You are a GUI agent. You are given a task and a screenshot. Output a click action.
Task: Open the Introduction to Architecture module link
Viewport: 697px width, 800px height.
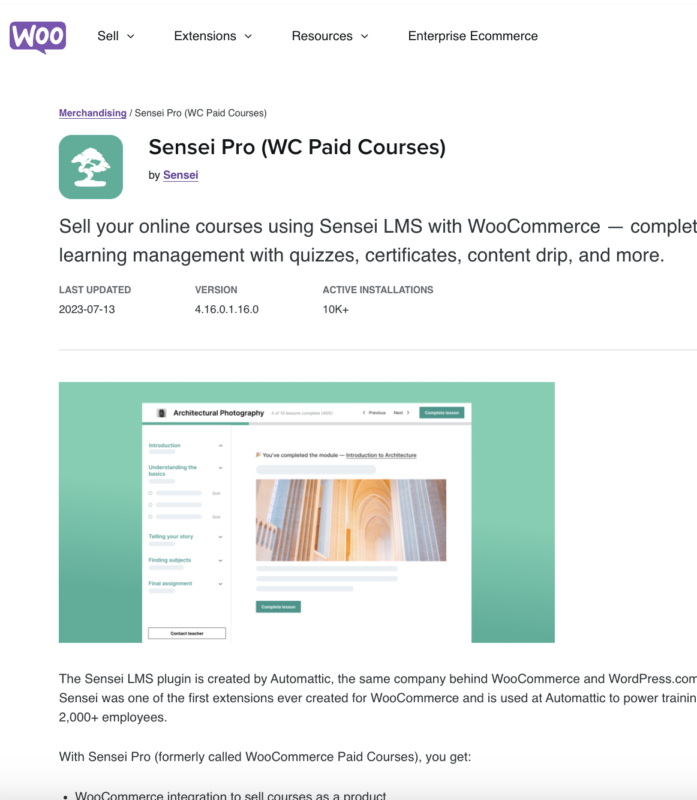tap(381, 453)
